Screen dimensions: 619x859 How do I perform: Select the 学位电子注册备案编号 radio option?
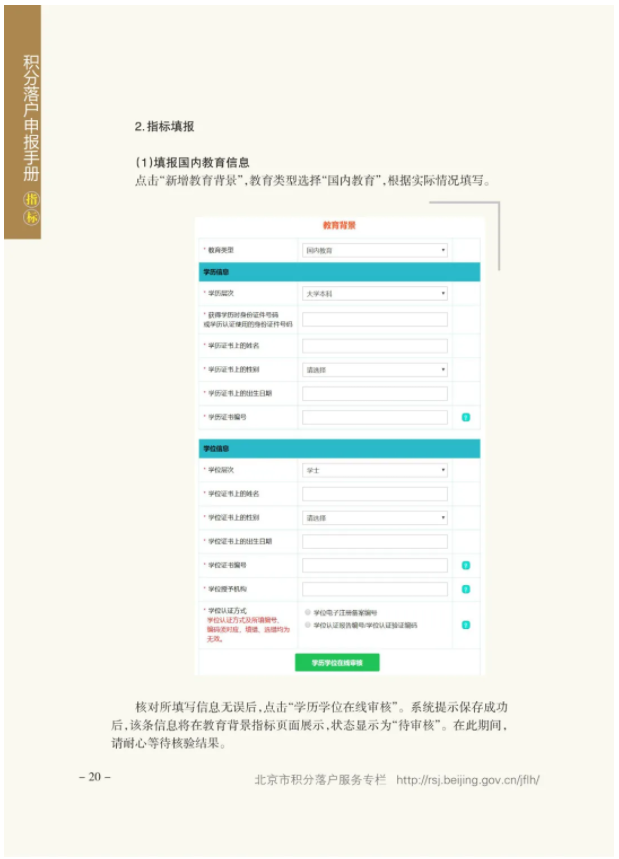click(308, 612)
